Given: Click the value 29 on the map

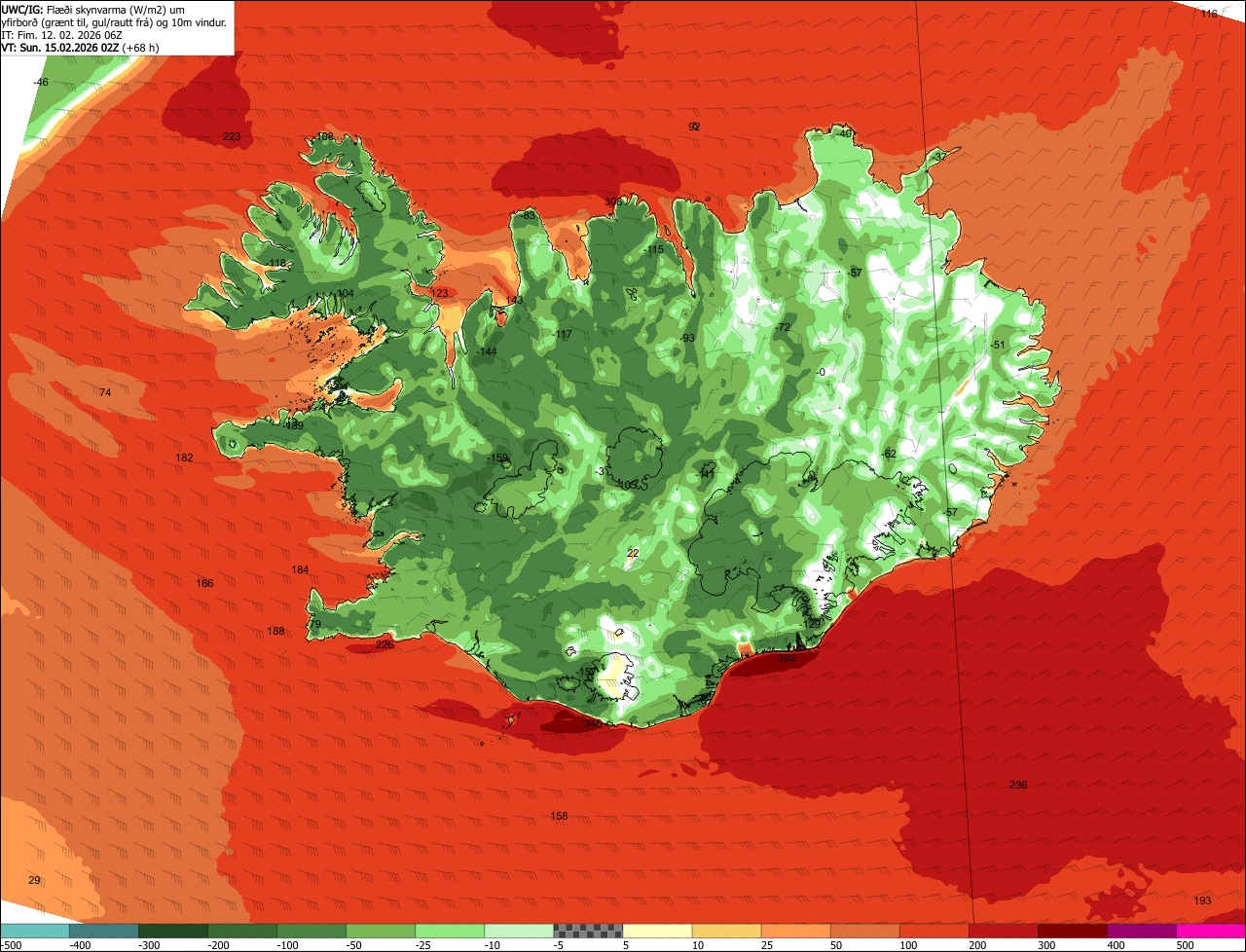Looking at the screenshot, I should (x=34, y=880).
